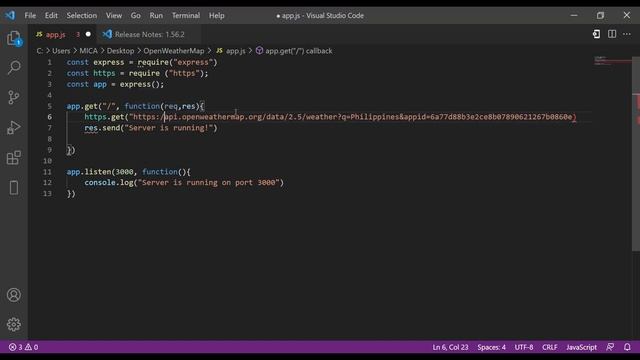Expand the OpenWeatherMap breadcrumb segment
Viewport: 640px width, 360px height.
coord(173,51)
